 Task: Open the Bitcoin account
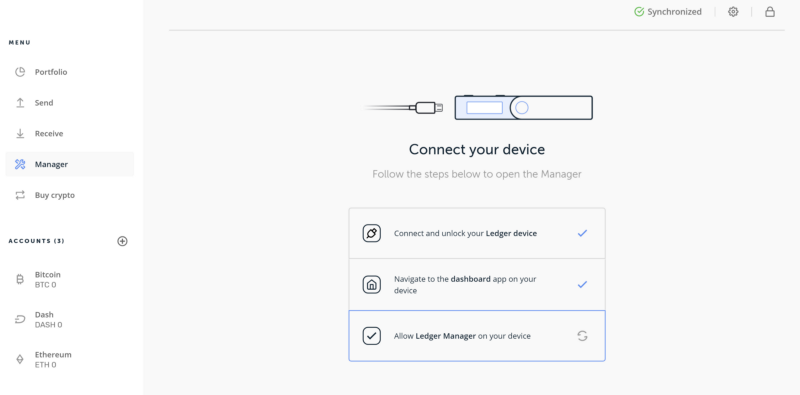point(69,279)
